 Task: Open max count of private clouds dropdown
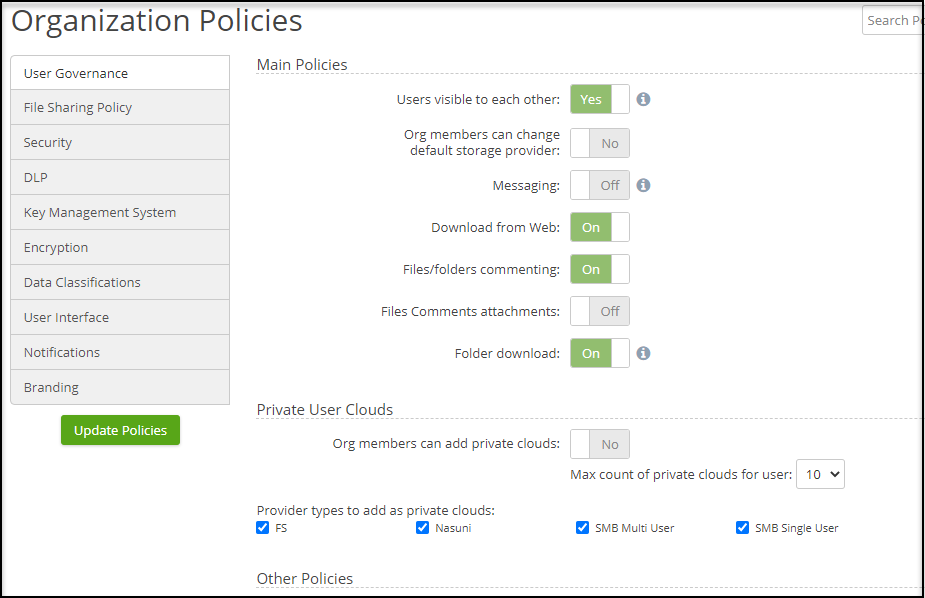click(x=820, y=474)
